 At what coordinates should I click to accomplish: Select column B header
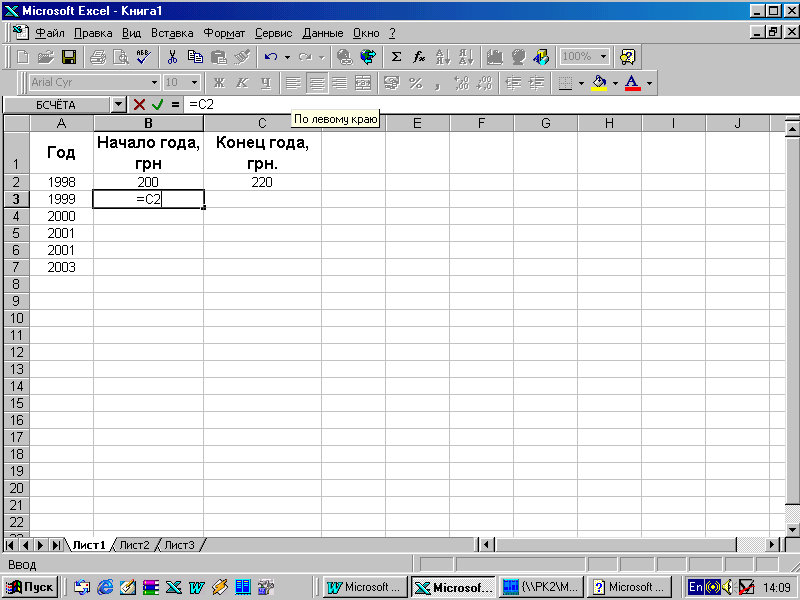148,123
